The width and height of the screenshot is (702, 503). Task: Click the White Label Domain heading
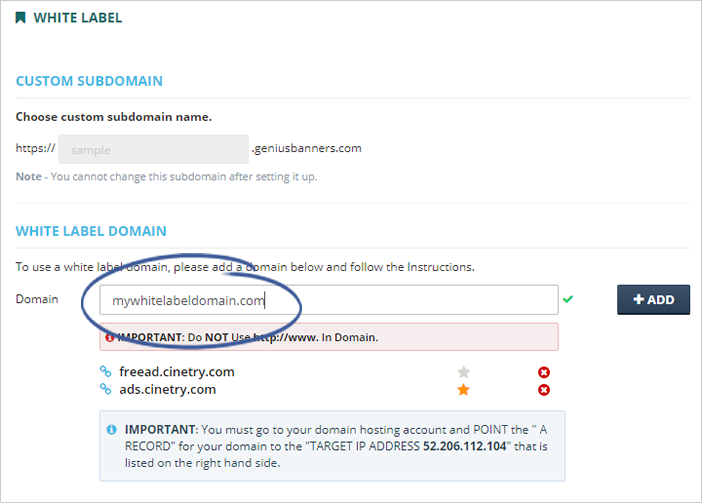pos(91,231)
